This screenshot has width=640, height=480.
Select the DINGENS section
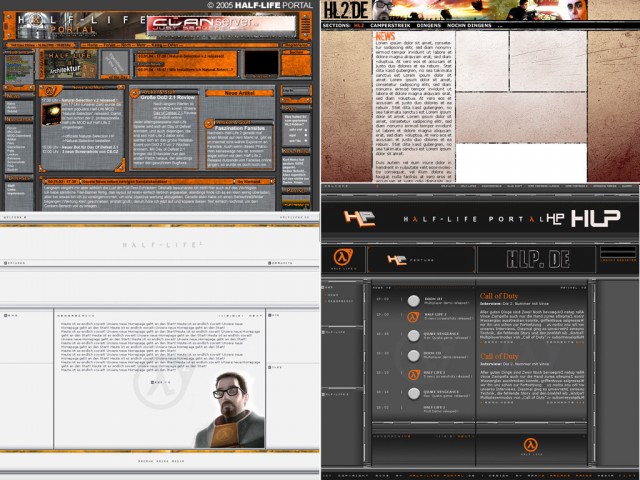pyautogui.click(x=429, y=25)
